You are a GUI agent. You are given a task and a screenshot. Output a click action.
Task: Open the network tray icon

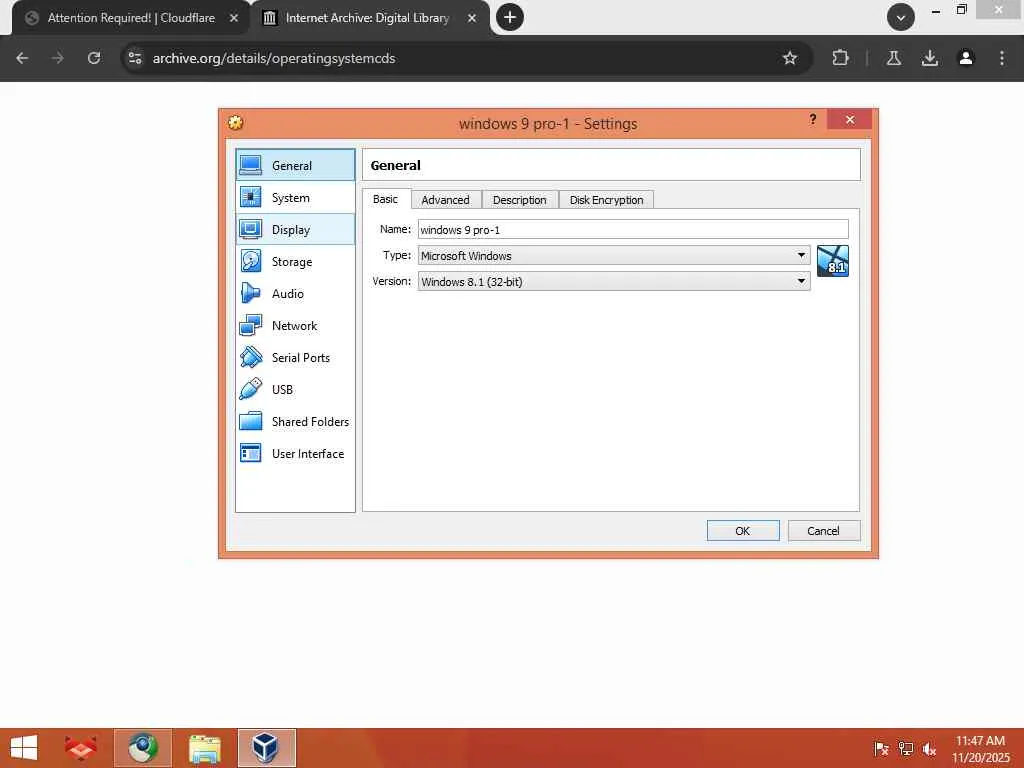click(905, 749)
